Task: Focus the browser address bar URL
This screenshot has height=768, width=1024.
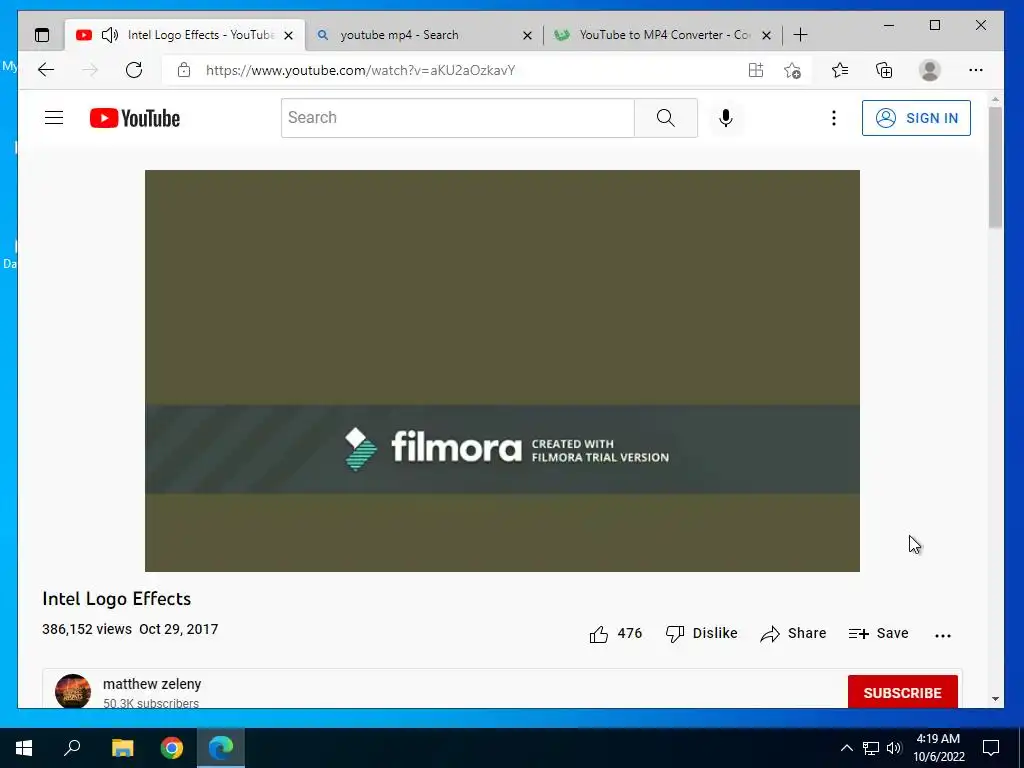Action: [360, 70]
